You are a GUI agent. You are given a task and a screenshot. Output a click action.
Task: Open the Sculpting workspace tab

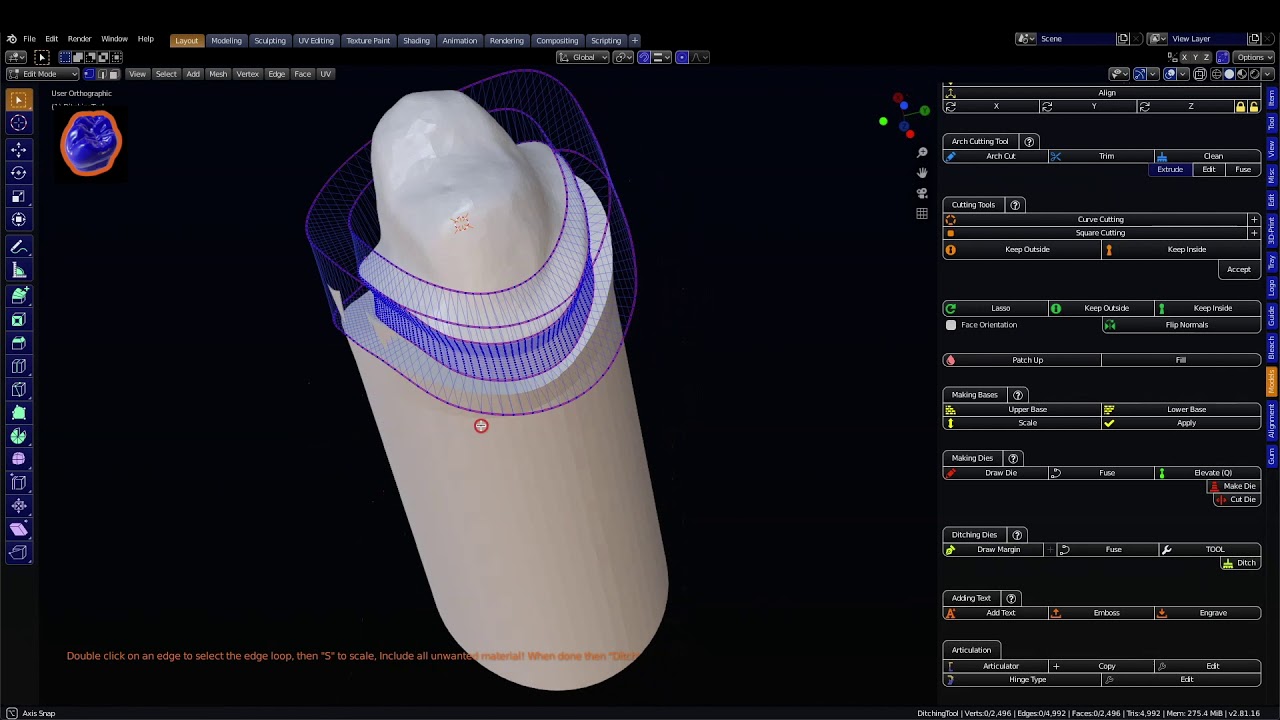click(270, 41)
